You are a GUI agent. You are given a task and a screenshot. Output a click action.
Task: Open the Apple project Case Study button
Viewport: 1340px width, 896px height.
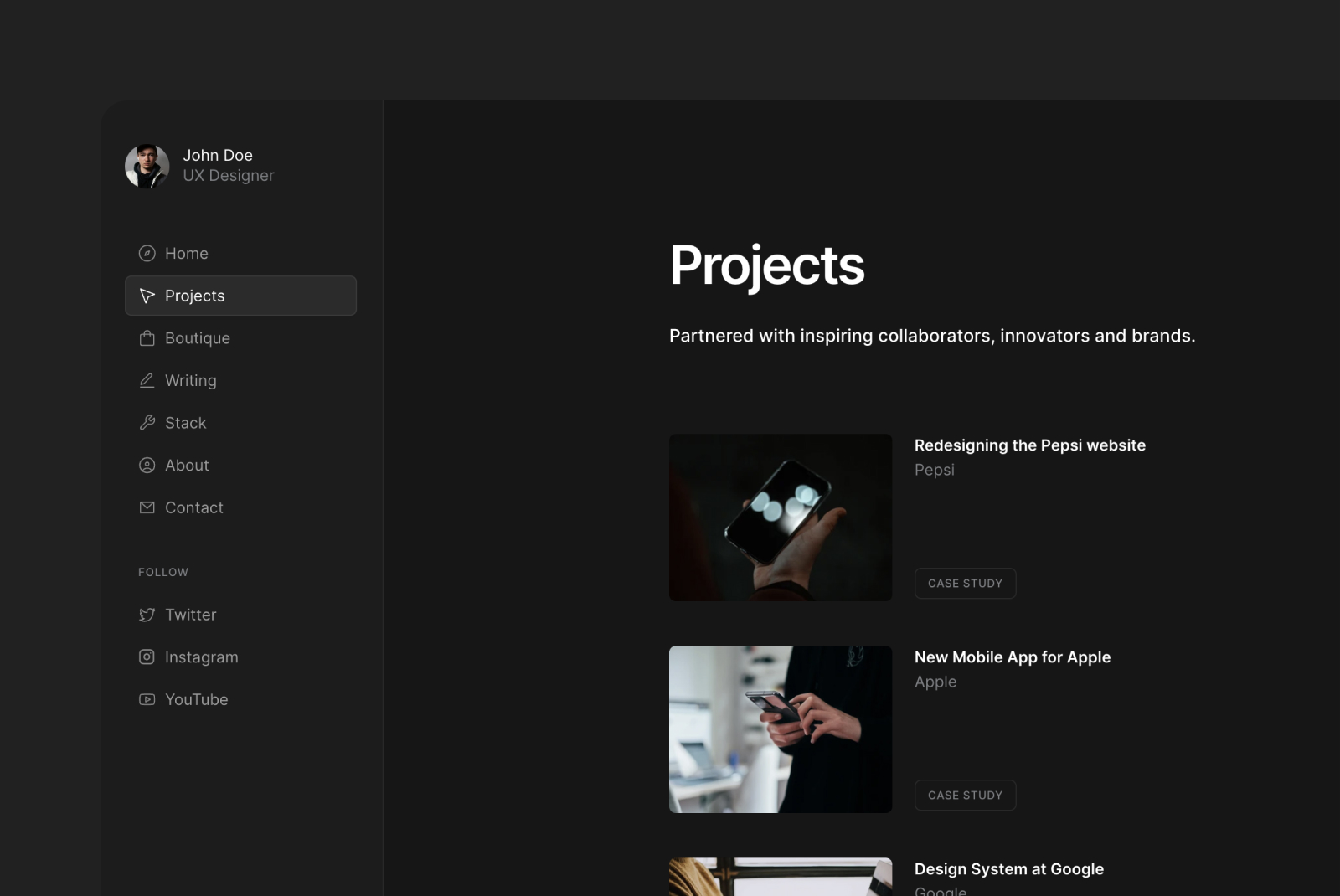(x=965, y=796)
